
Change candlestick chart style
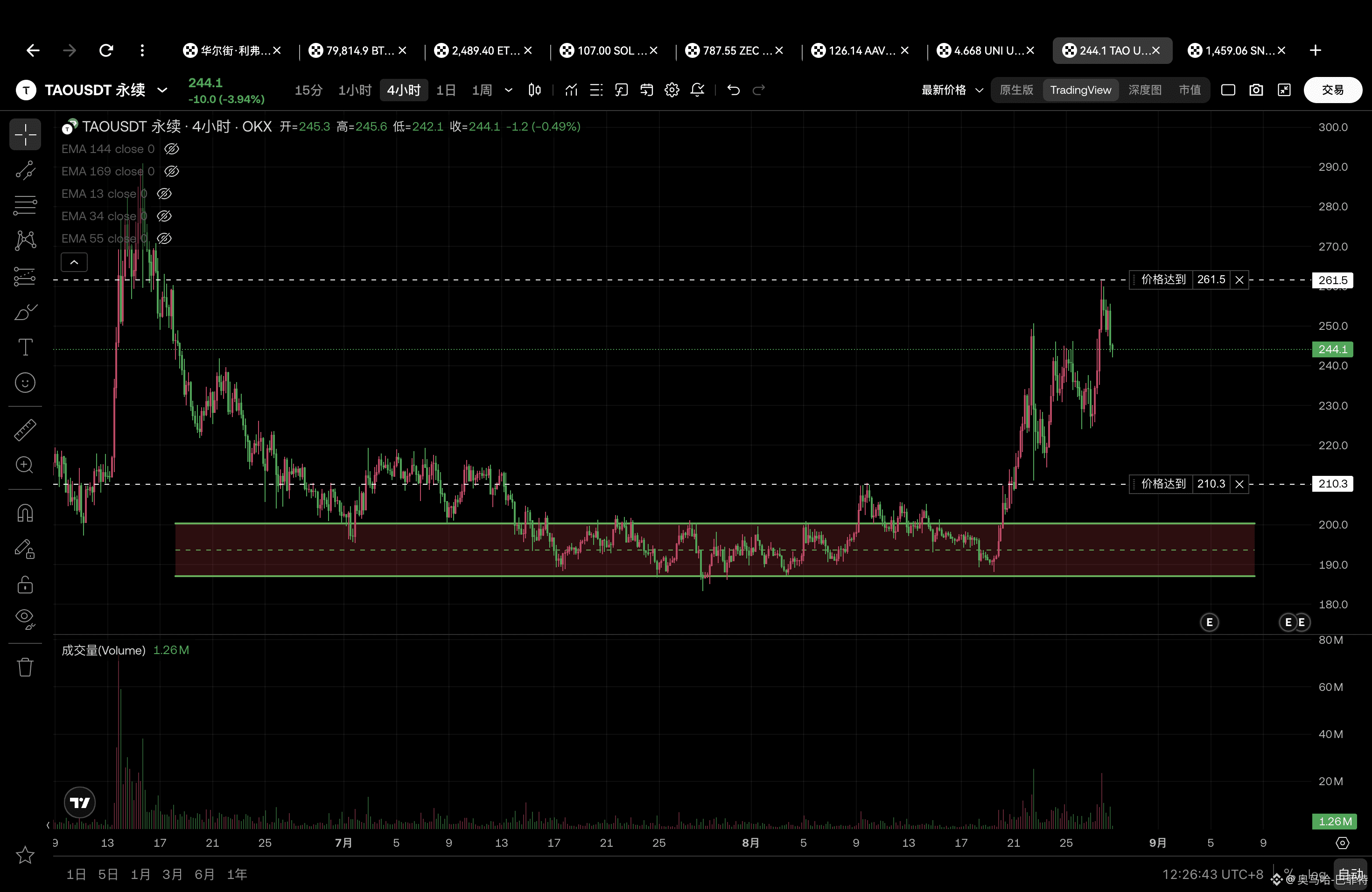(534, 90)
